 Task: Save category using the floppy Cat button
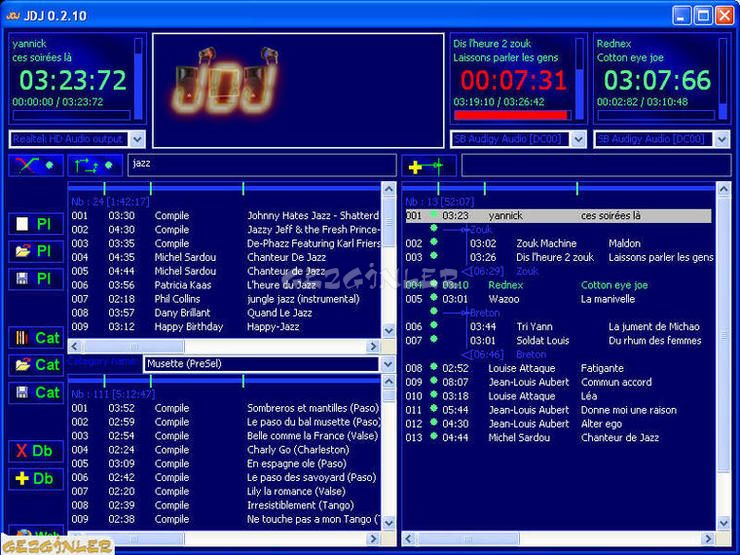35,393
